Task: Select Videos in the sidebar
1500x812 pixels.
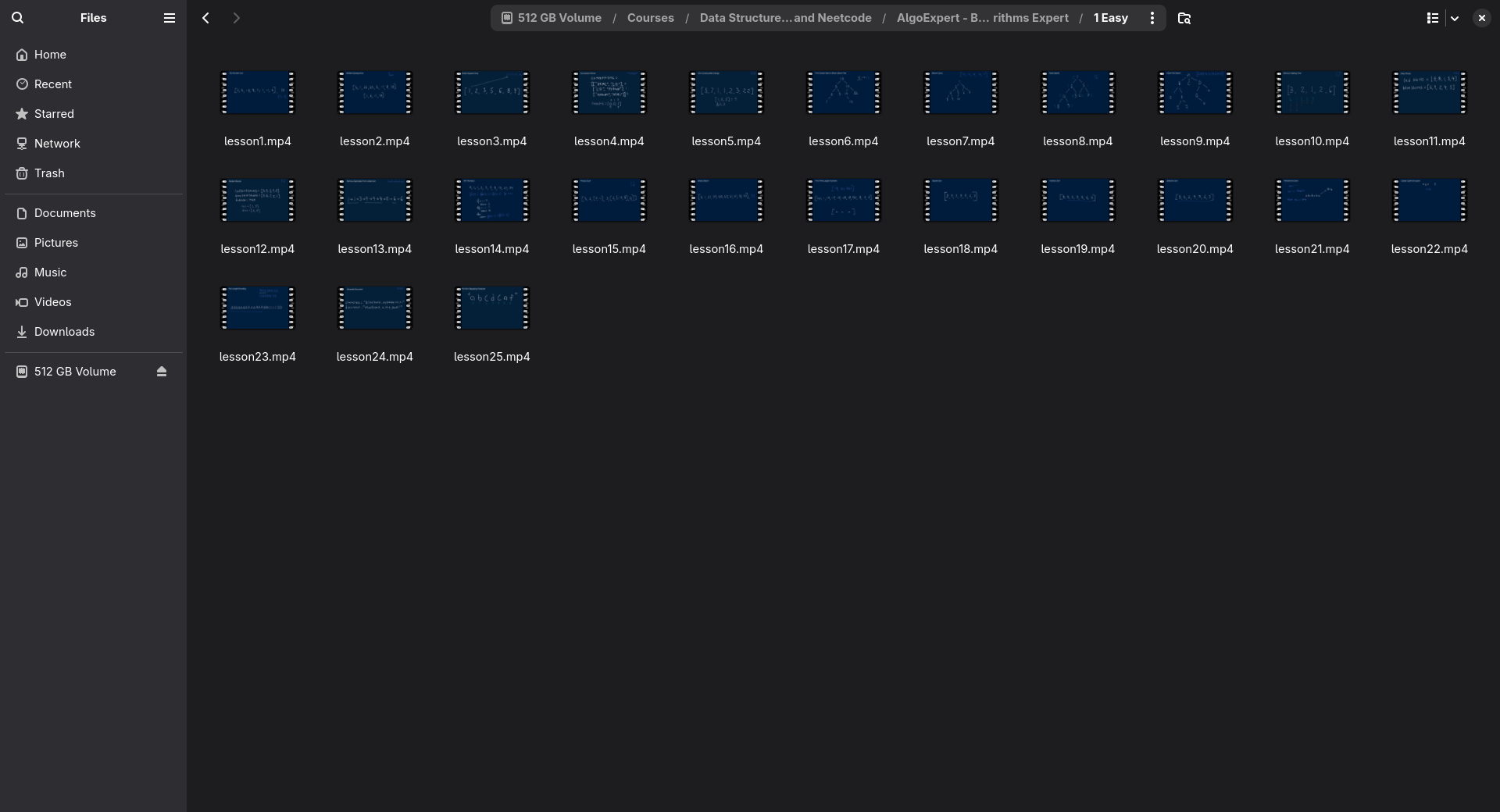Action: (52, 302)
